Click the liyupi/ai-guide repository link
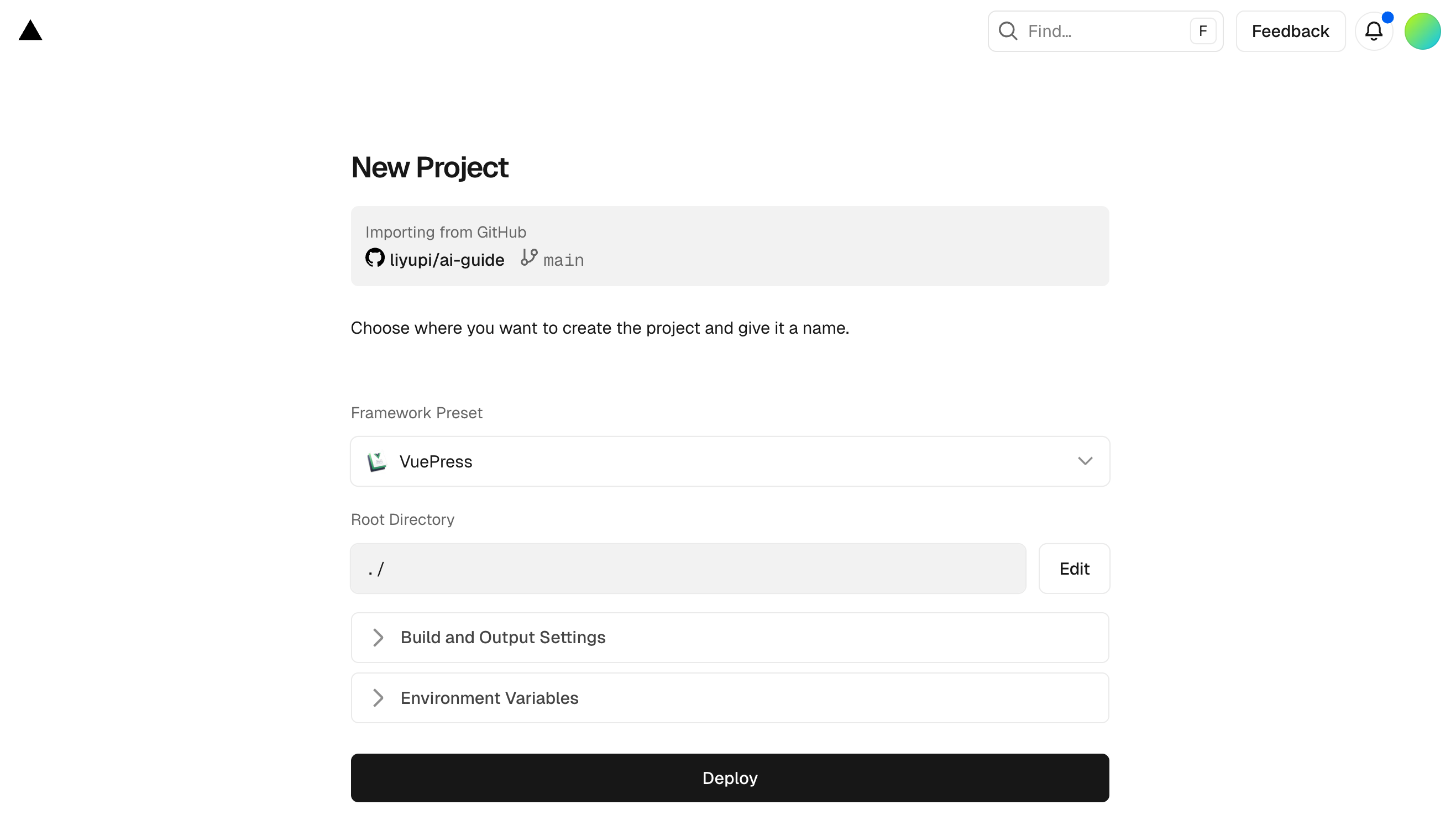 tap(447, 260)
